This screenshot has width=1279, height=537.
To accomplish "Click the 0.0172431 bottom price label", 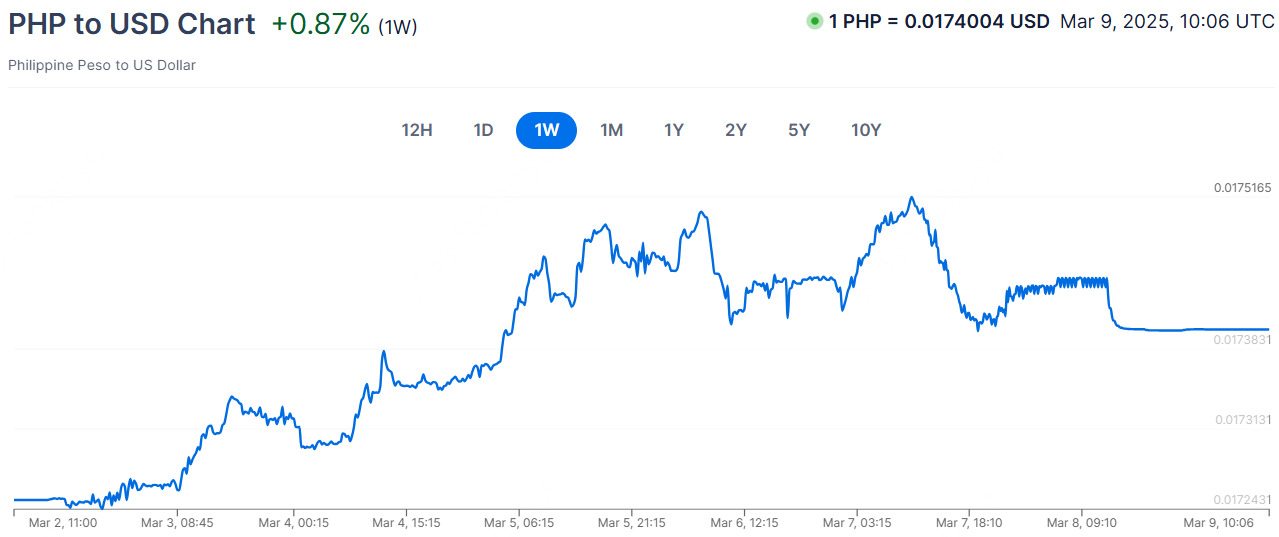I will point(1242,499).
